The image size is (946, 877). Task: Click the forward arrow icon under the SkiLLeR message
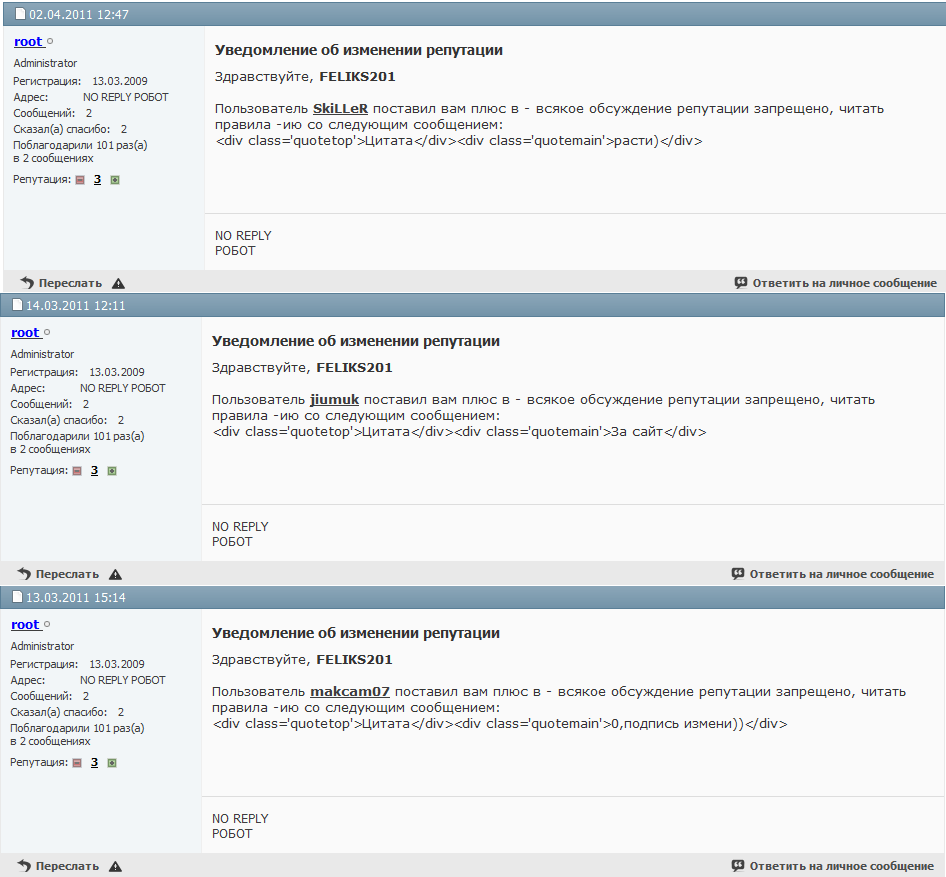[x=27, y=282]
